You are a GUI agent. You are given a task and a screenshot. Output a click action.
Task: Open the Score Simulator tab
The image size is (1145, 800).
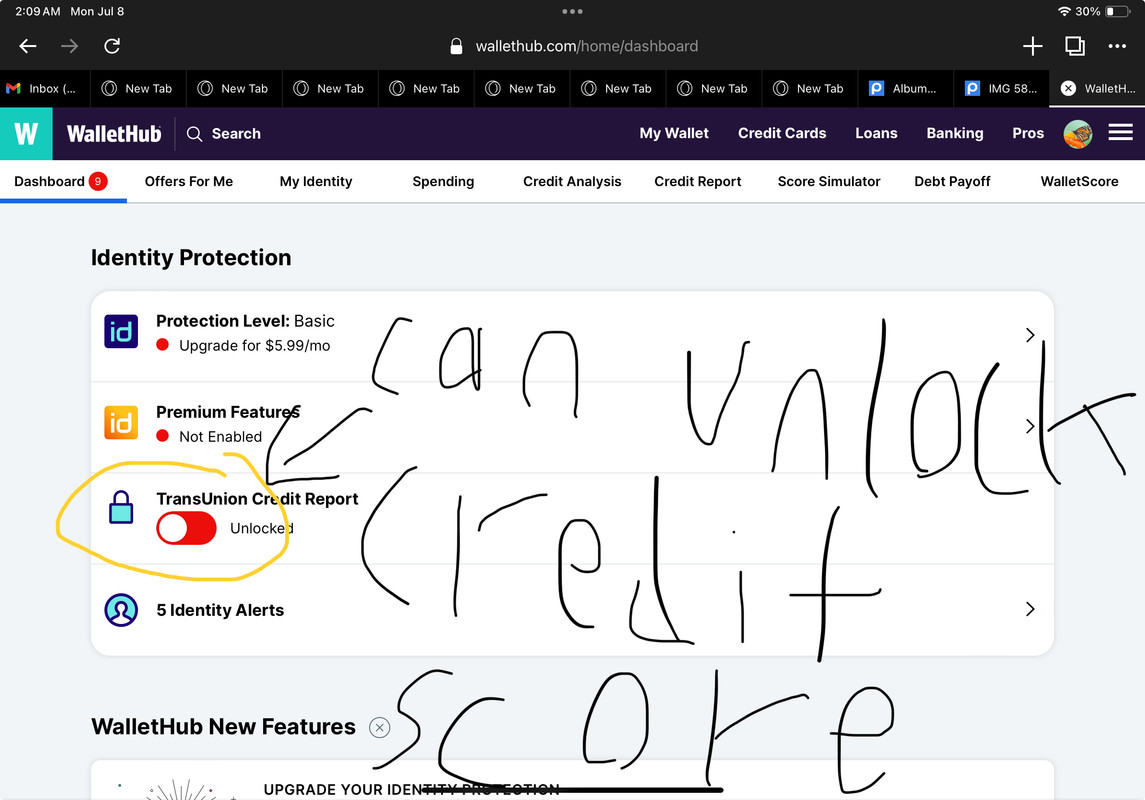pyautogui.click(x=829, y=181)
